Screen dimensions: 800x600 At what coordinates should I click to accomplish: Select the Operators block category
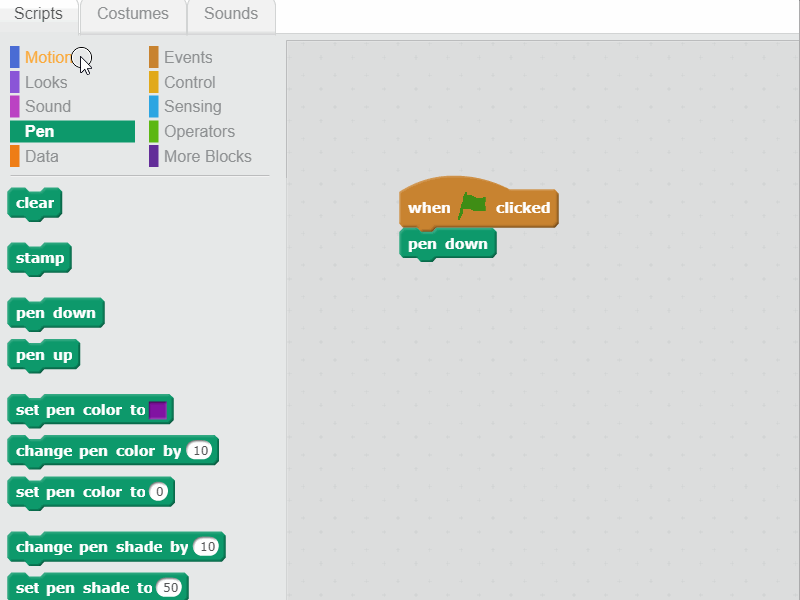pyautogui.click(x=199, y=132)
